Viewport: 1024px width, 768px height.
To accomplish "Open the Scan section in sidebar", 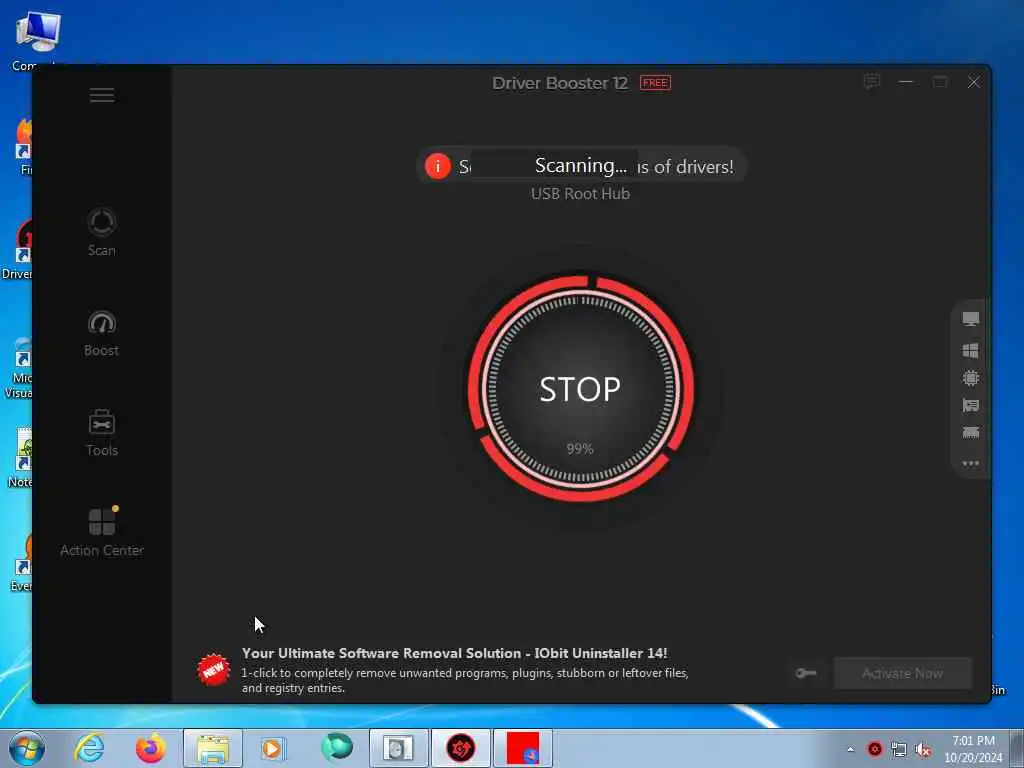I will [x=102, y=232].
